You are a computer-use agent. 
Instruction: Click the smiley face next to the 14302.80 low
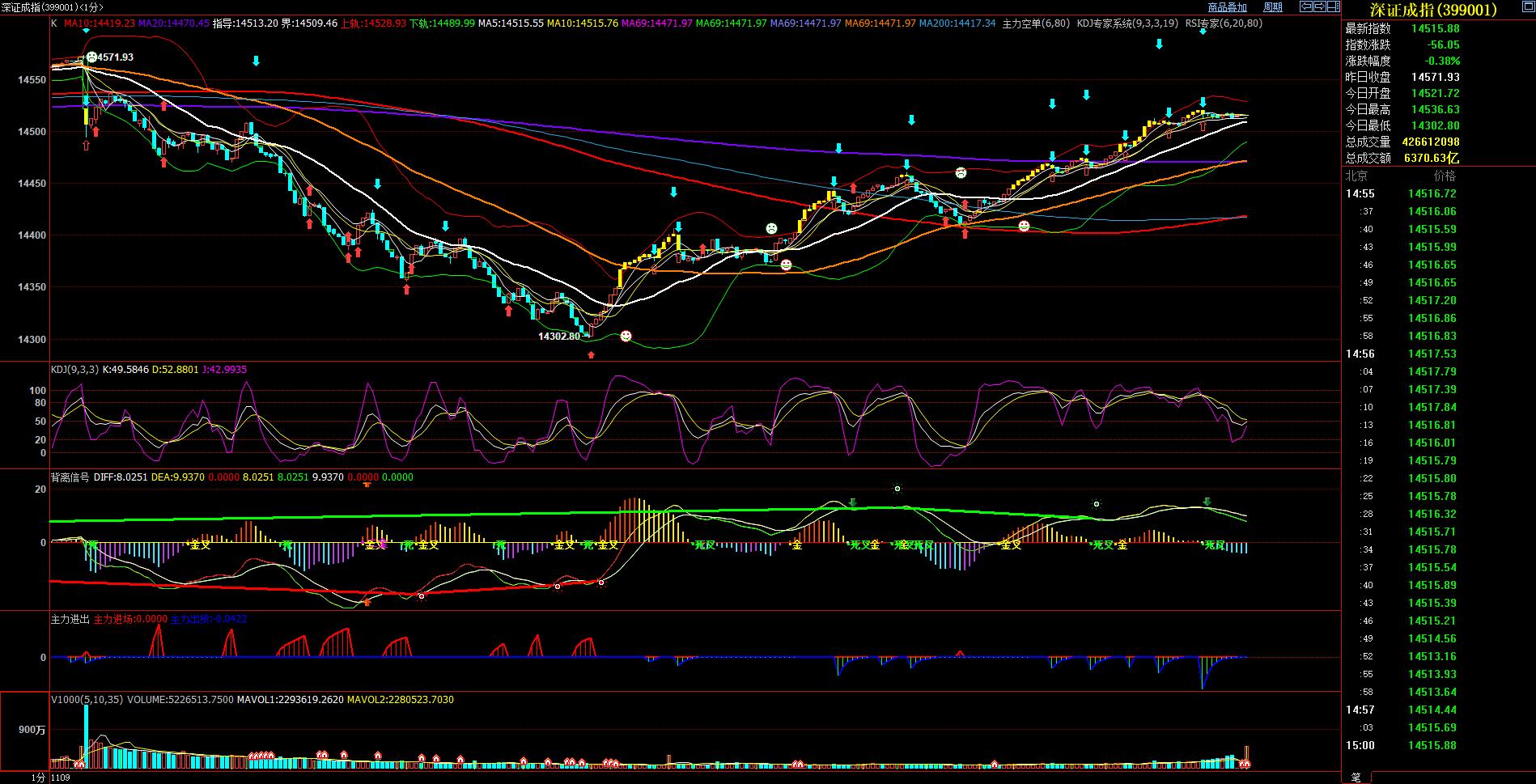(x=626, y=336)
